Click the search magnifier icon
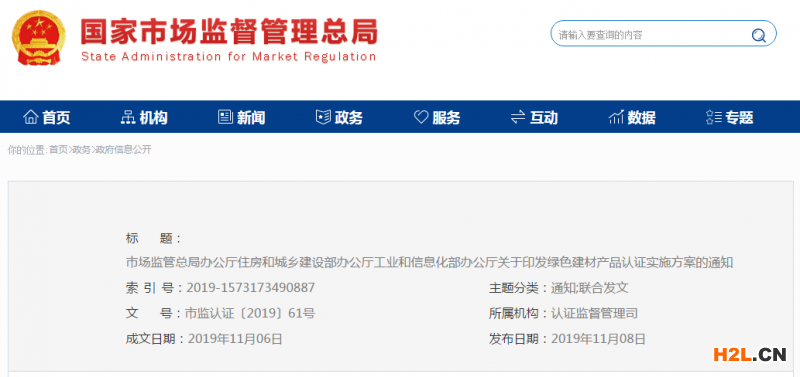Image resolution: width=800 pixels, height=377 pixels. (759, 35)
